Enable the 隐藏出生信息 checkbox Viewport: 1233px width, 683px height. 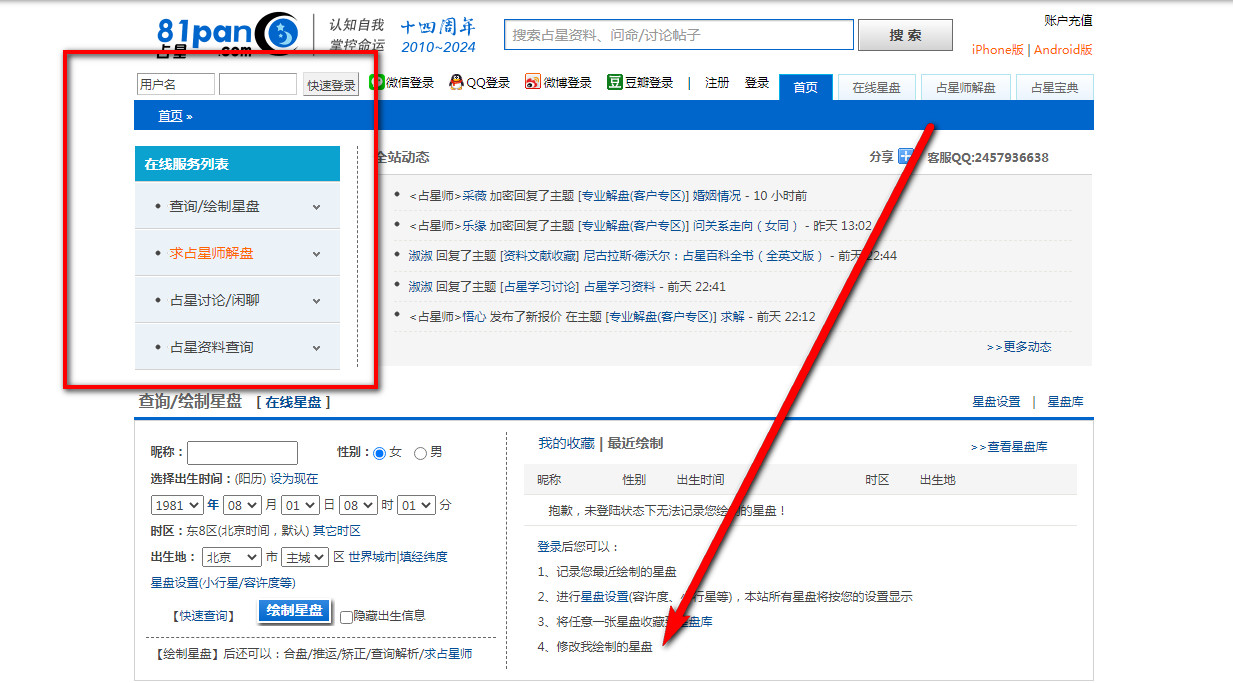pyautogui.click(x=346, y=617)
